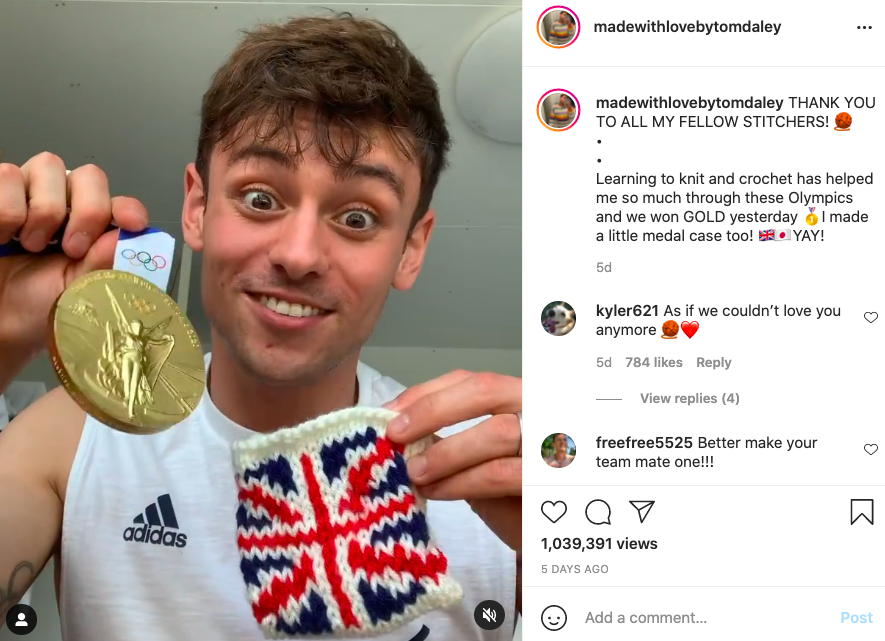885x641 pixels.
Task: Share the post via paper plane icon
Action: [642, 511]
